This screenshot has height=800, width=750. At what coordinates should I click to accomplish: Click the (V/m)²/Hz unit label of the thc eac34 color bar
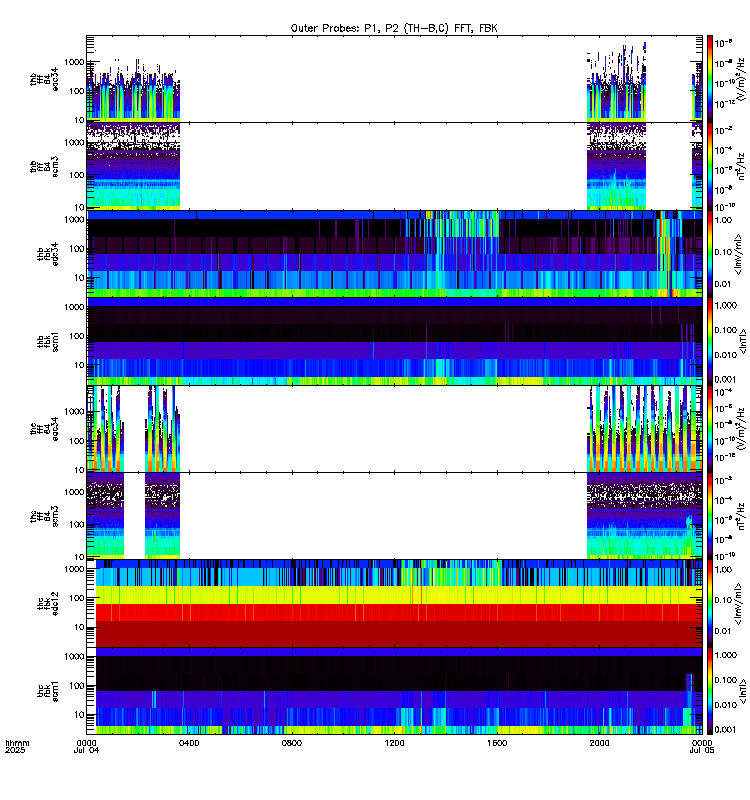[x=741, y=429]
